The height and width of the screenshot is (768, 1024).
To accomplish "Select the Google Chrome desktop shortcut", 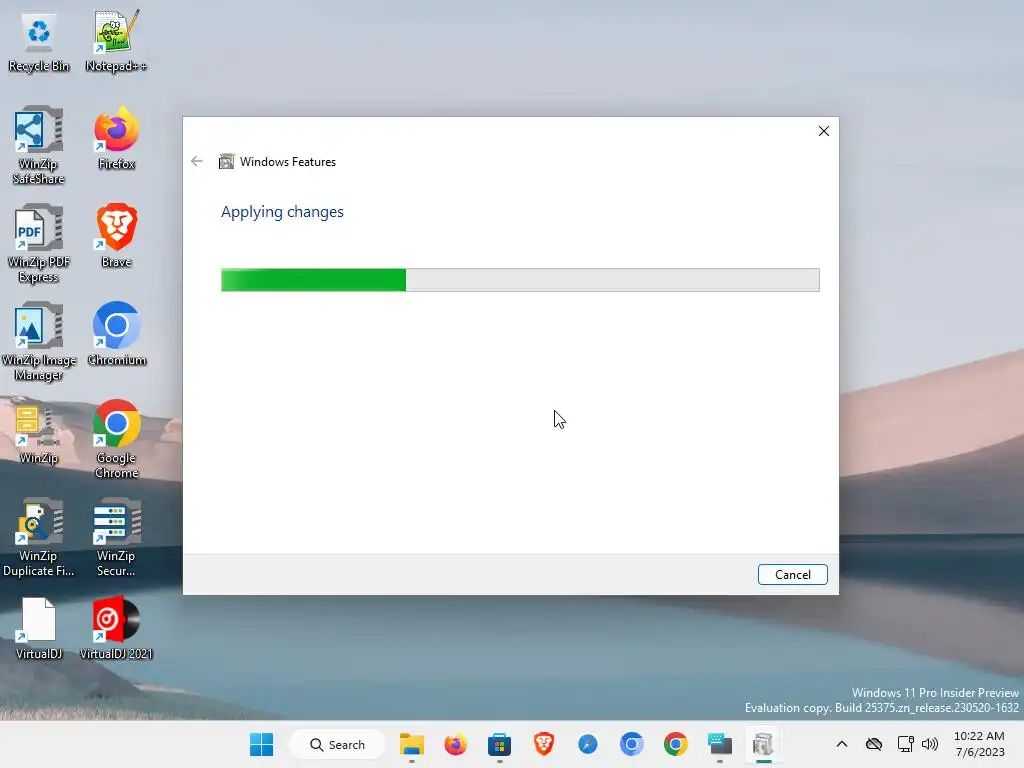I will 116,439.
